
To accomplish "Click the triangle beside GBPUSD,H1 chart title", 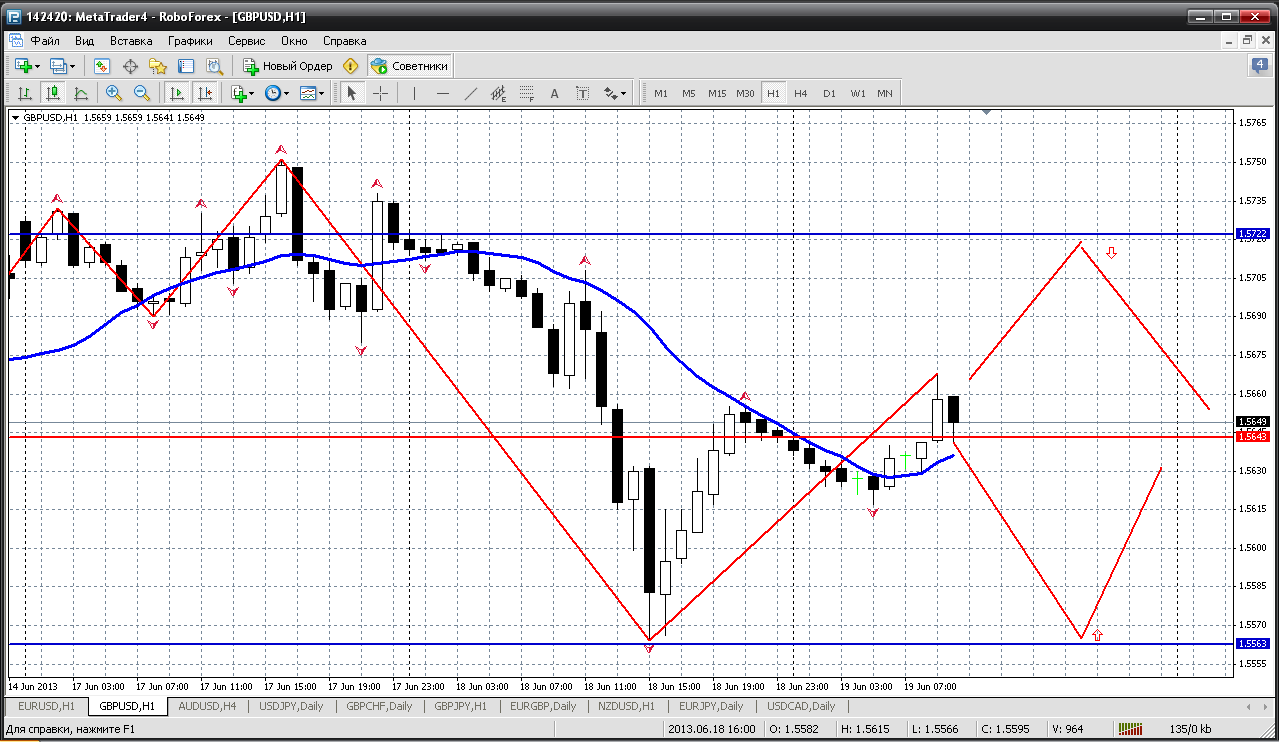I will [x=15, y=118].
